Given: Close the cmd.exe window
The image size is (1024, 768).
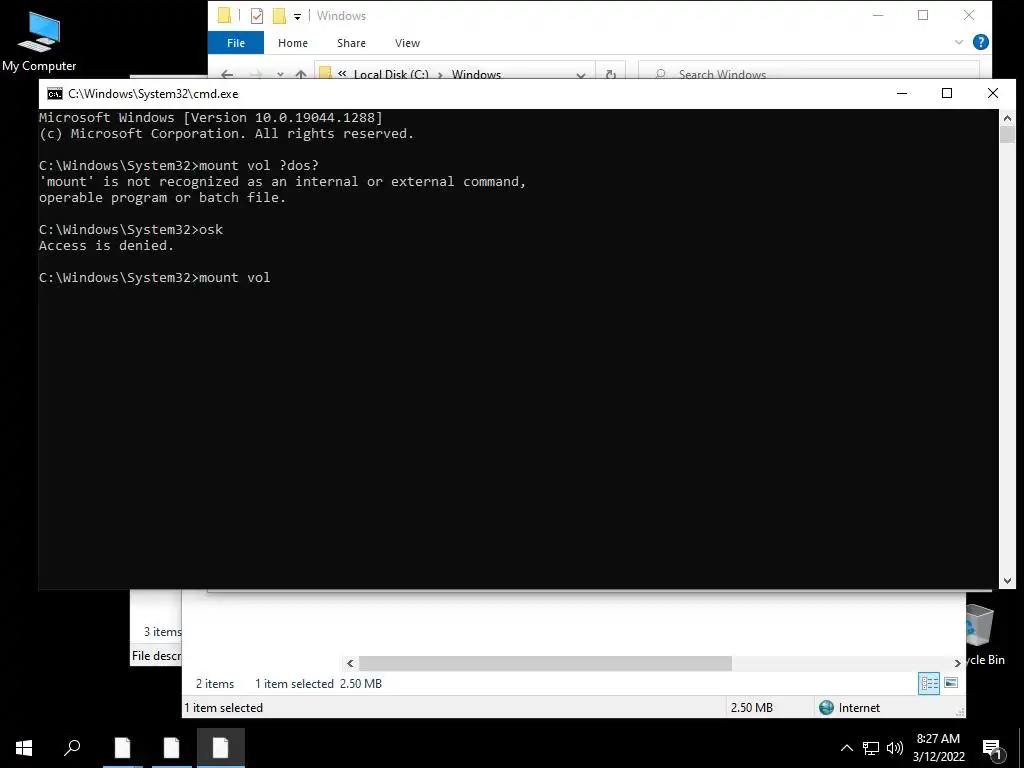Looking at the screenshot, I should 993,93.
